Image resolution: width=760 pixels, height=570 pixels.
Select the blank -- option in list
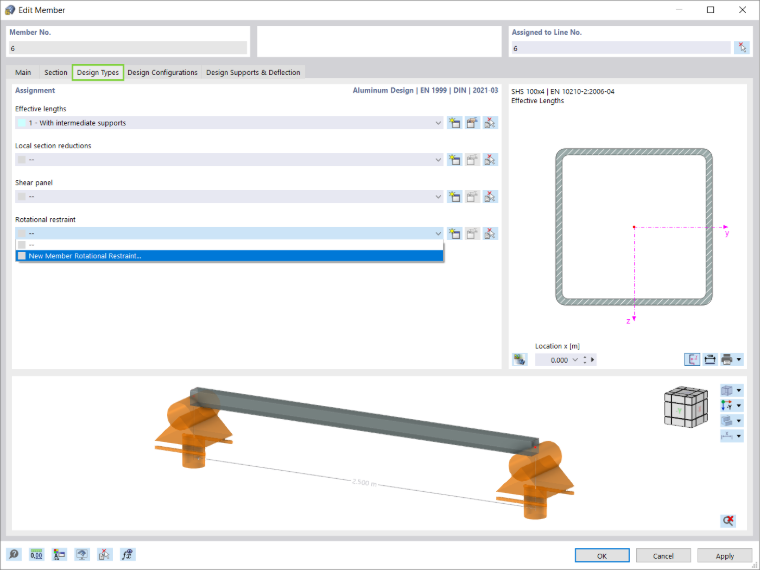pyautogui.click(x=230, y=245)
